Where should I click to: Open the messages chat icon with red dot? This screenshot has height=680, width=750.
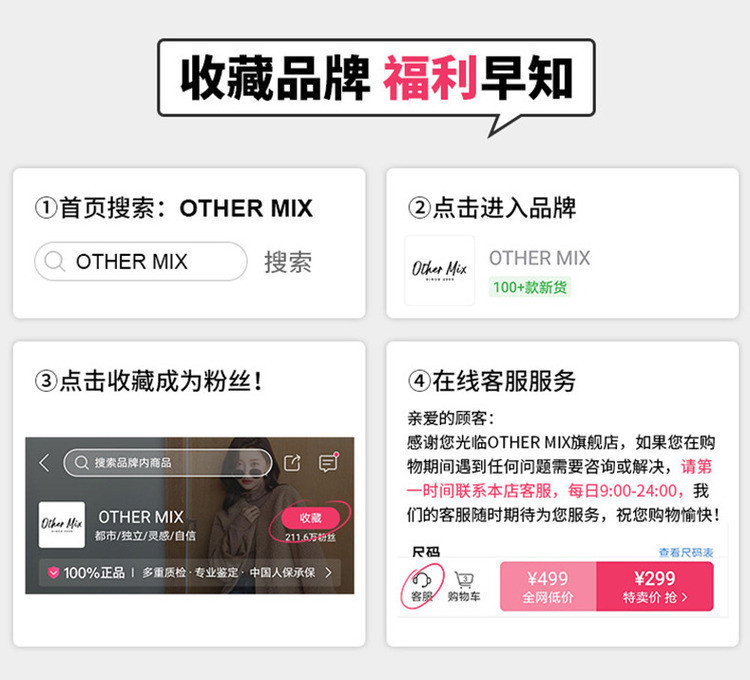click(328, 462)
